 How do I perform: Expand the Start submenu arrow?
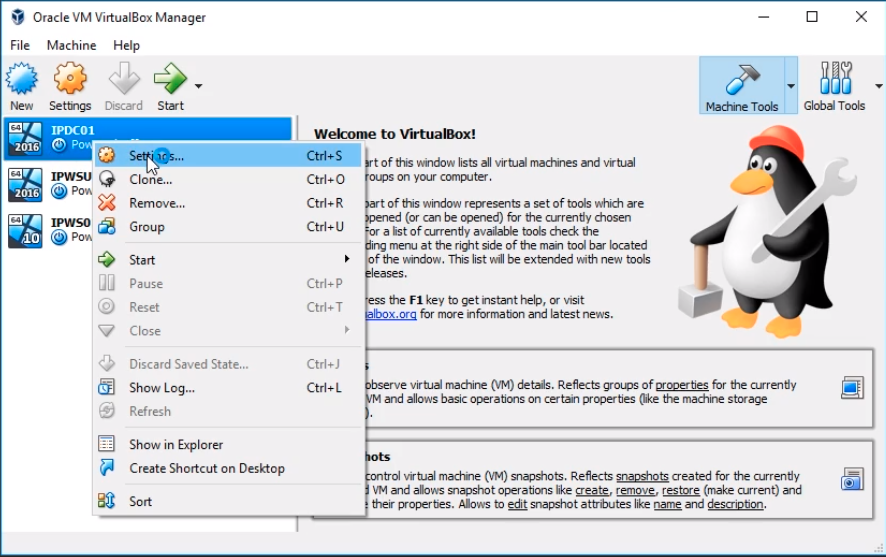[347, 259]
